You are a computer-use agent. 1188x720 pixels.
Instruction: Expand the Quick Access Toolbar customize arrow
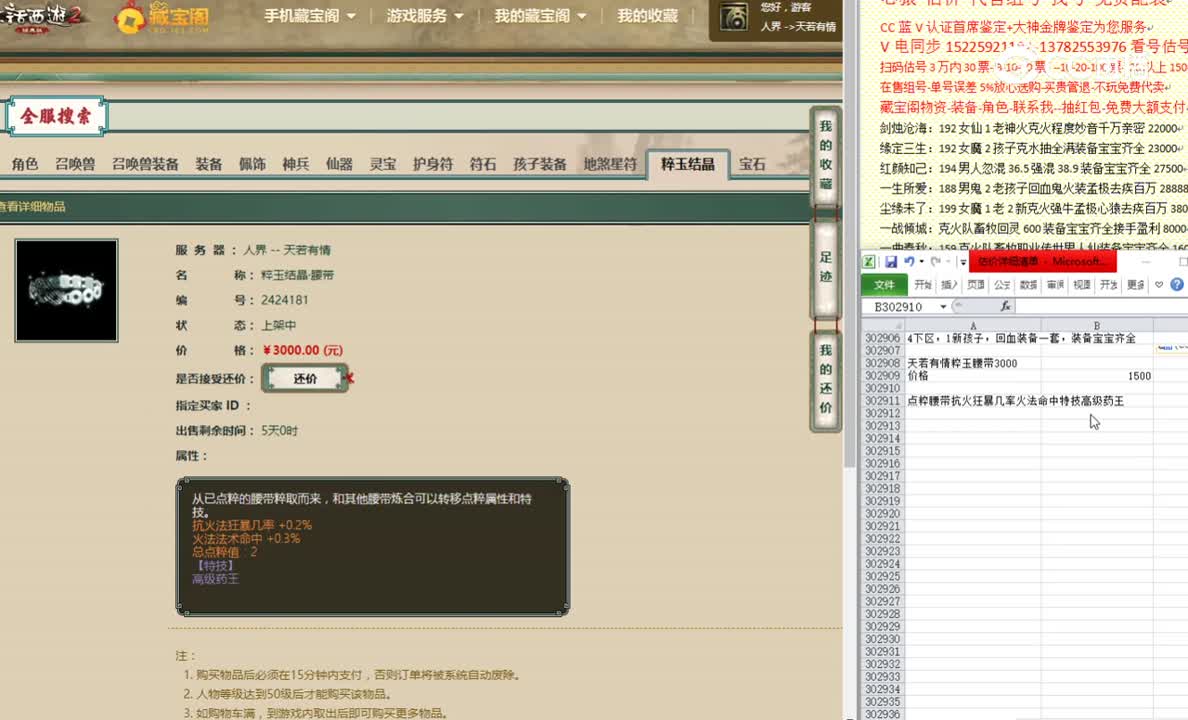pos(963,261)
